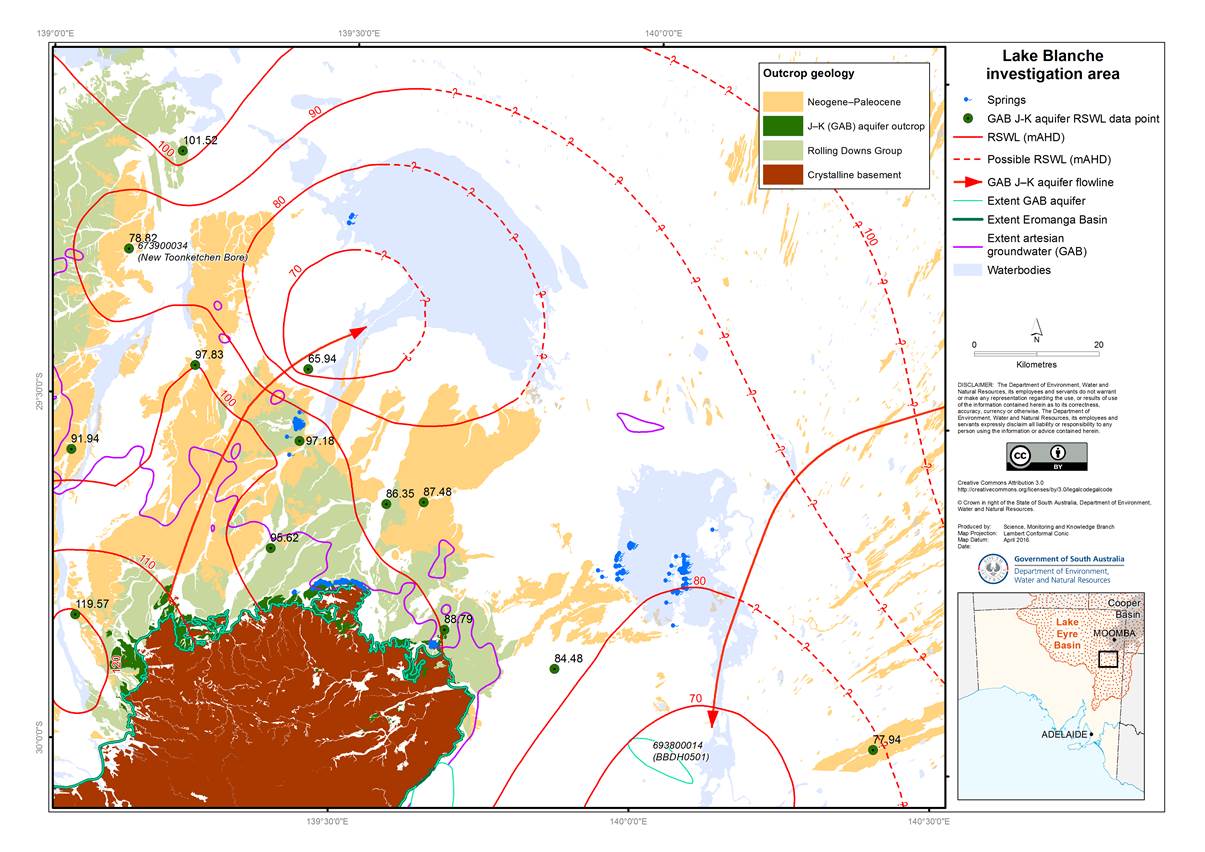Click the Government of South Australia heading
The width and height of the screenshot is (1205, 852).
tap(1069, 560)
